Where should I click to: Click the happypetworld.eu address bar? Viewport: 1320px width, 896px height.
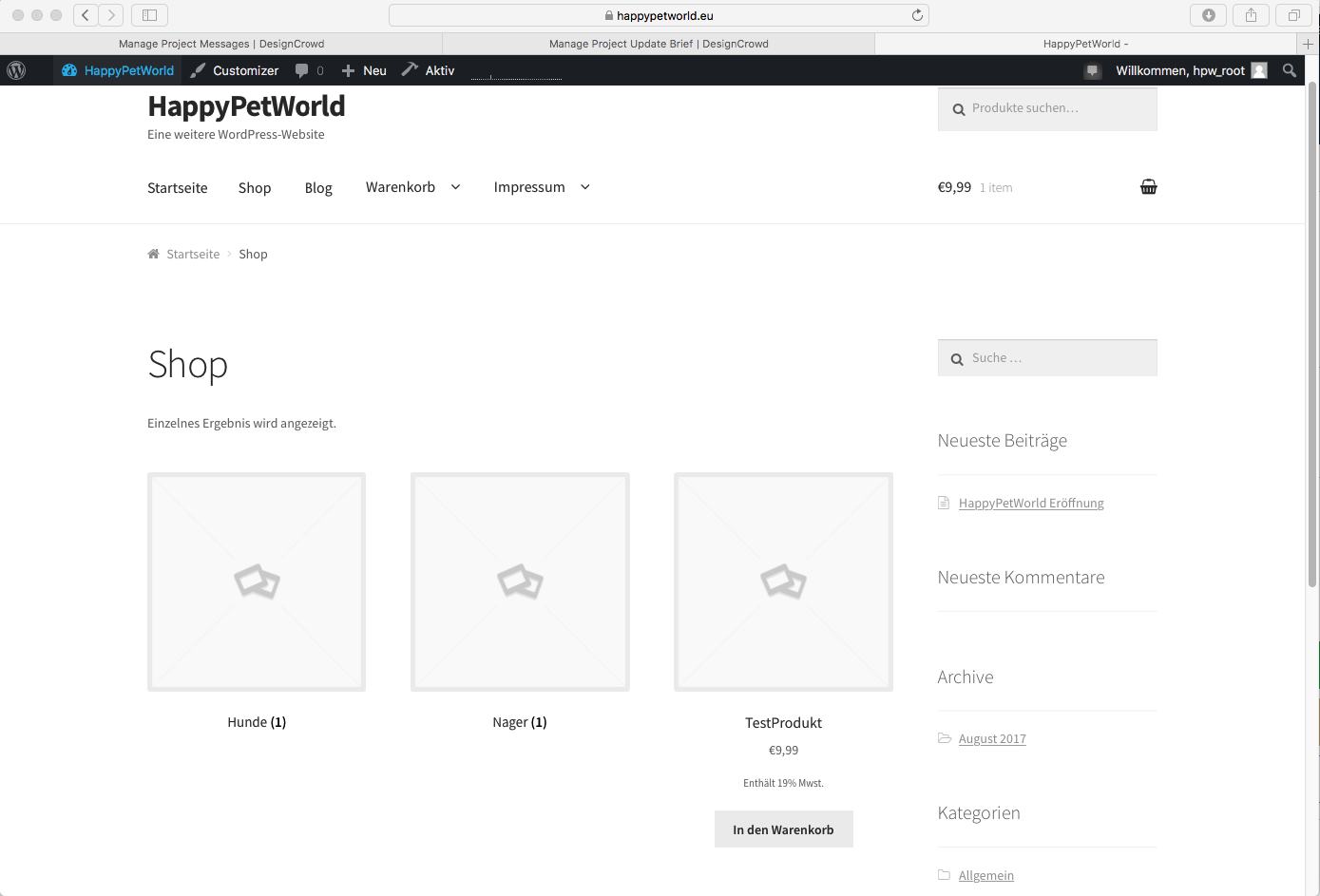(x=659, y=15)
